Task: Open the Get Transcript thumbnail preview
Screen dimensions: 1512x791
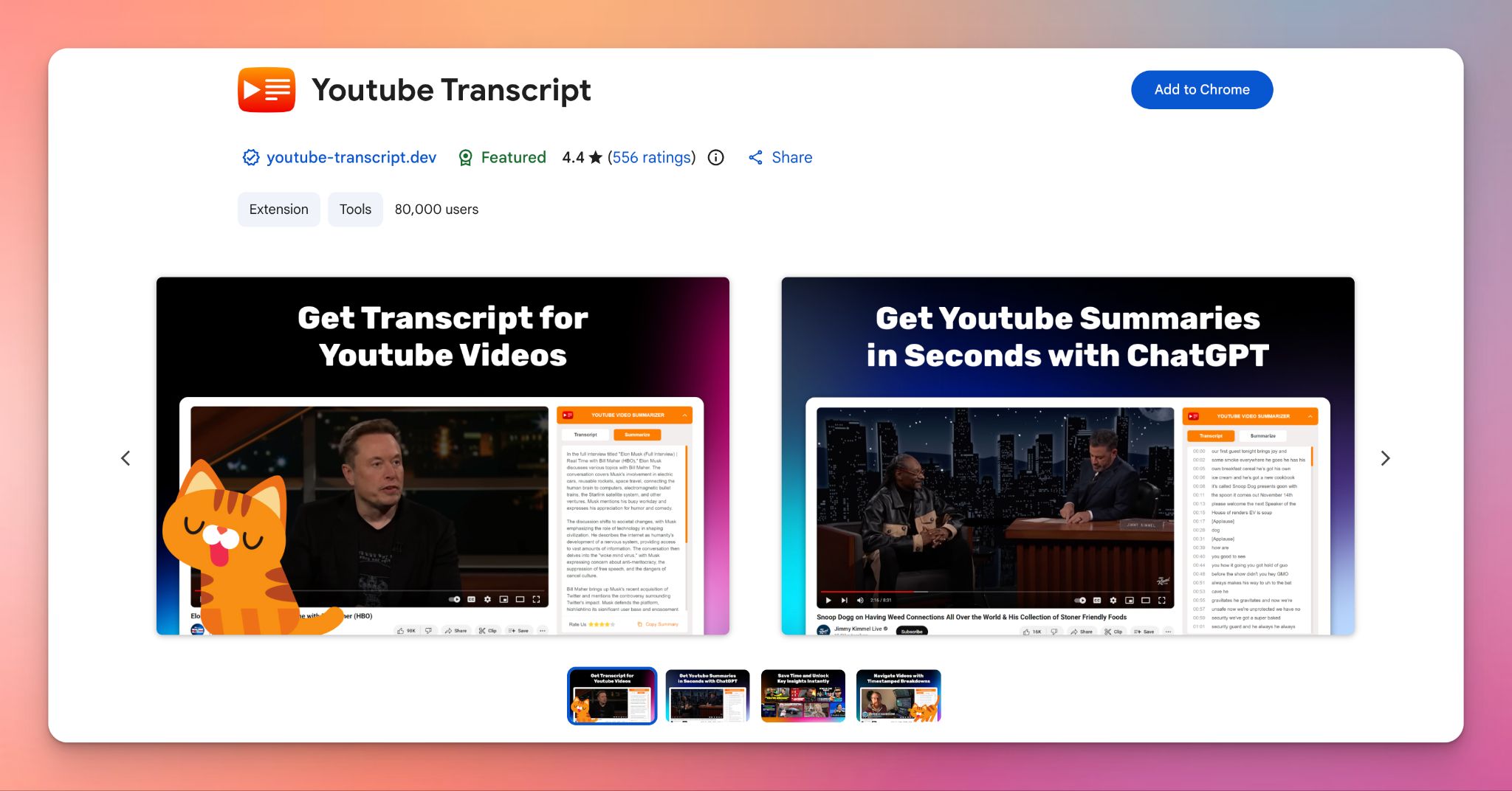Action: pyautogui.click(x=611, y=695)
